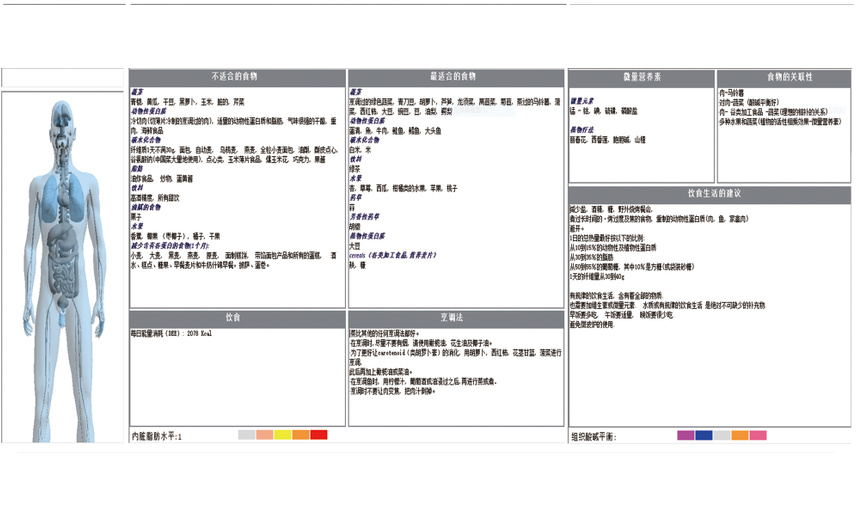Select the purple tissue acid-base balance swatch
Image resolution: width=859 pixels, height=519 pixels.
(x=686, y=435)
